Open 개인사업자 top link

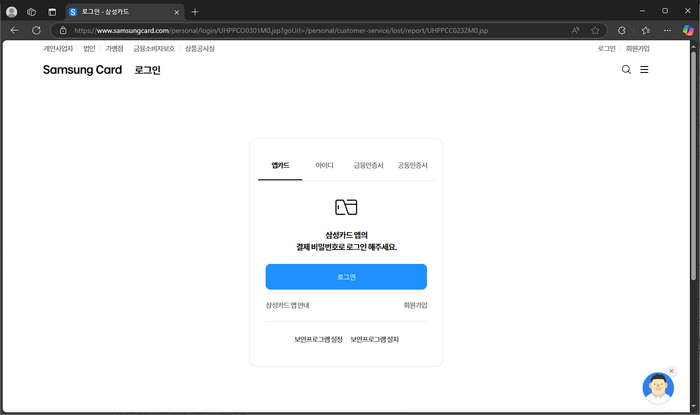click(x=58, y=49)
